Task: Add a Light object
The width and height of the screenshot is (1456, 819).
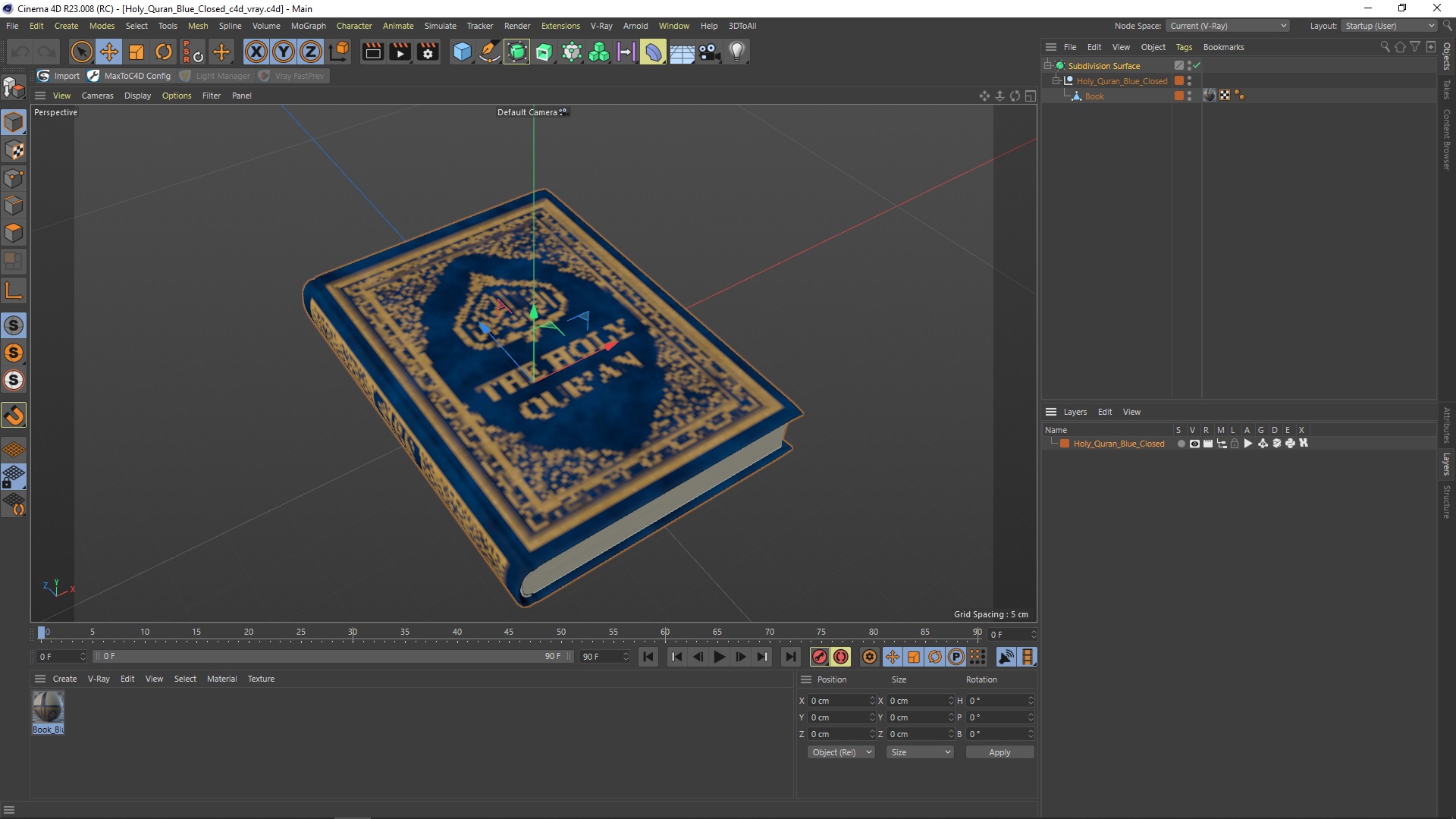Action: point(737,52)
